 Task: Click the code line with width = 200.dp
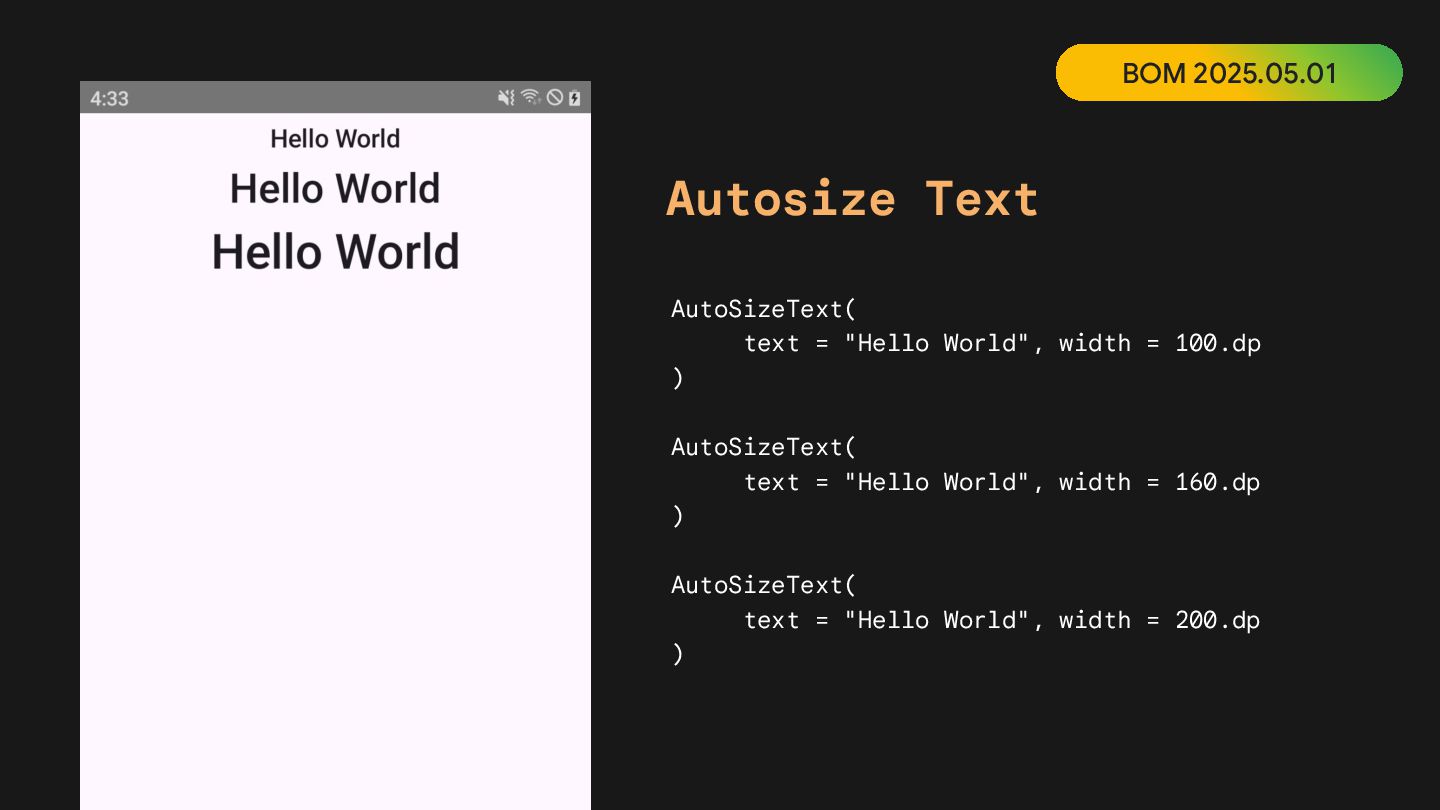[1002, 620]
